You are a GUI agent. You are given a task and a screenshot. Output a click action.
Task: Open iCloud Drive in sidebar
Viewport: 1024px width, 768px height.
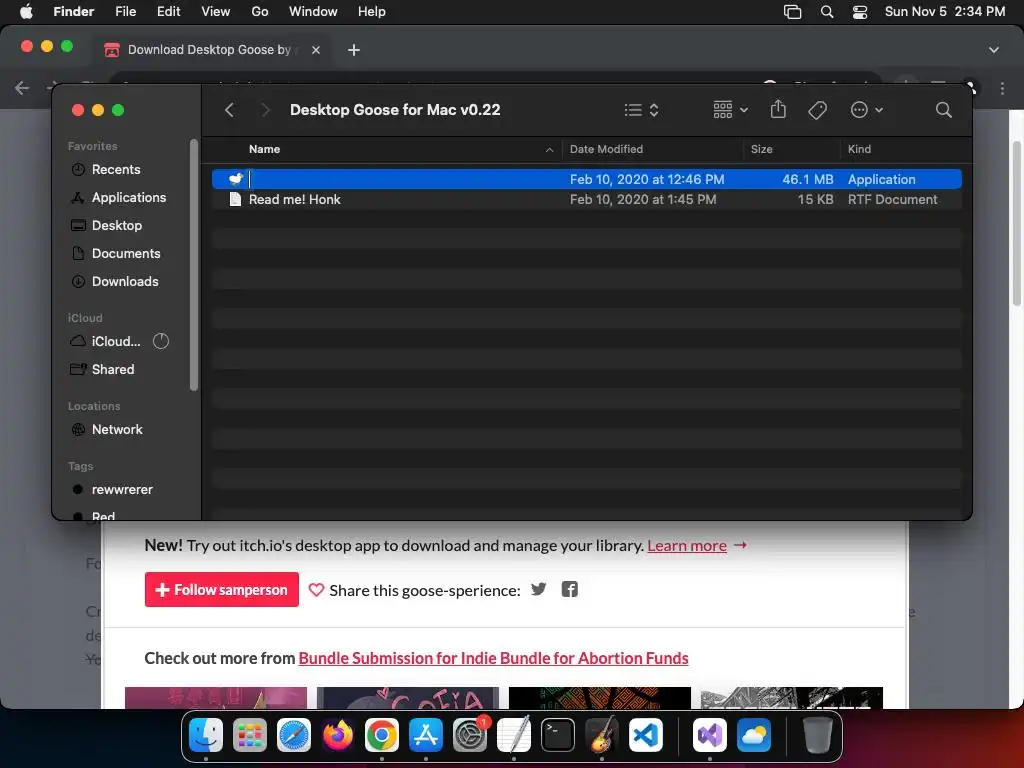click(x=116, y=341)
